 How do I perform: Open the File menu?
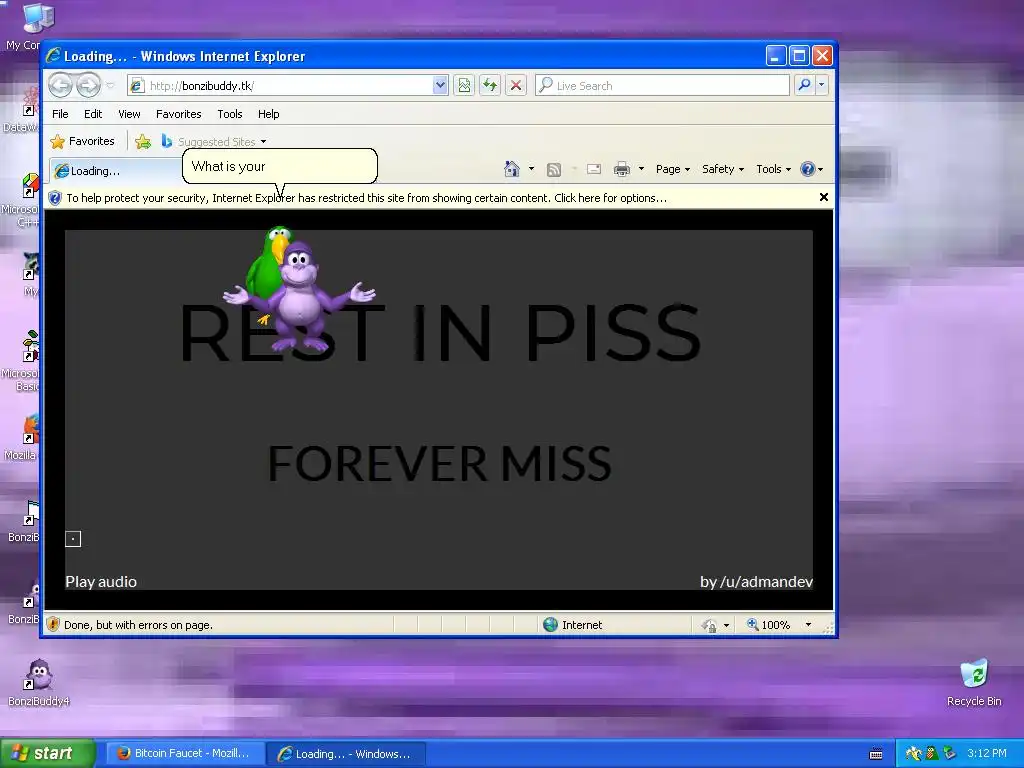(60, 114)
